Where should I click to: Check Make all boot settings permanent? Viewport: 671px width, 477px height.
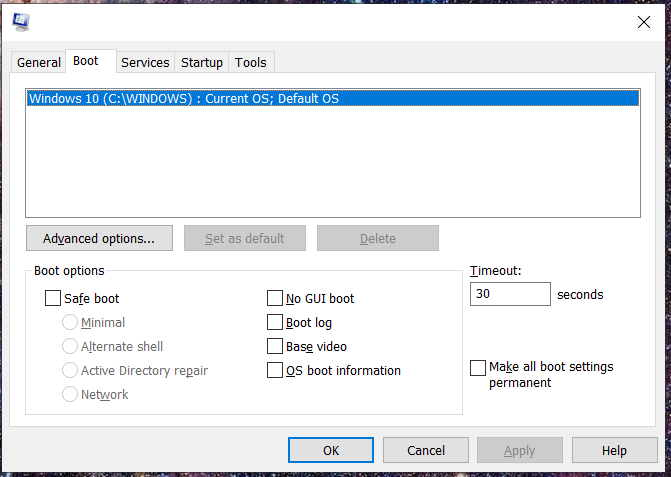pyautogui.click(x=478, y=368)
